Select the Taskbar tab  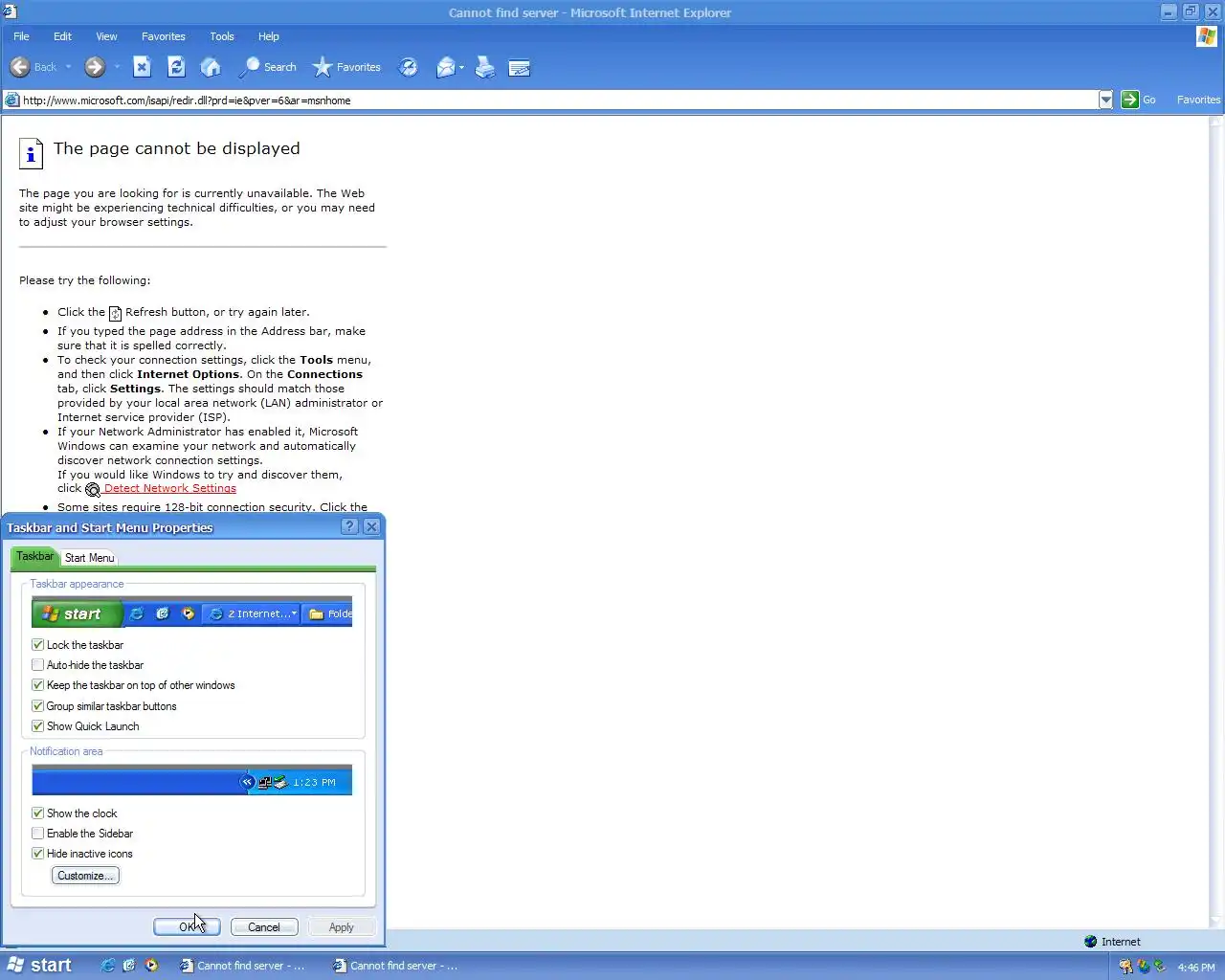click(34, 556)
